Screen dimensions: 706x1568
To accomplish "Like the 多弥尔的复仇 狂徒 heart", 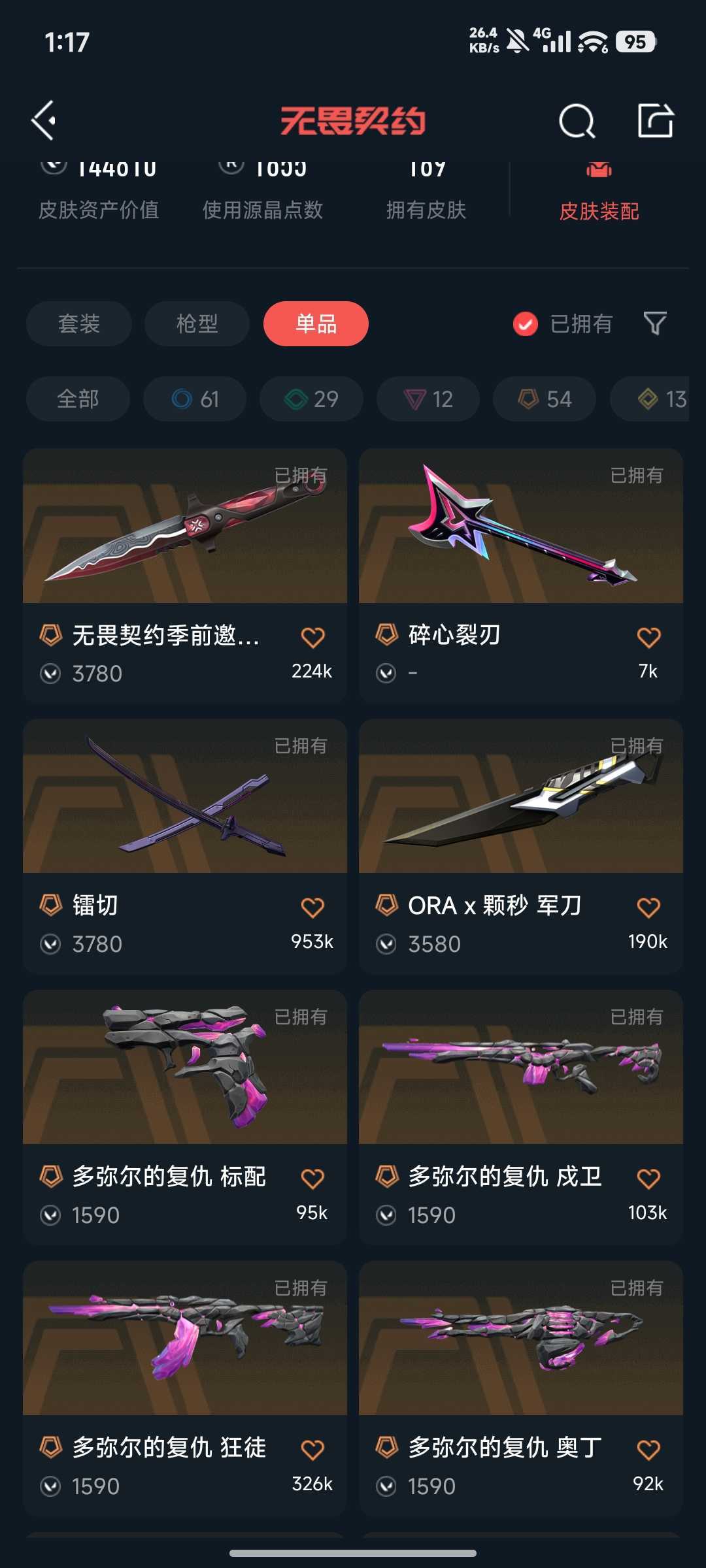I will 312,1450.
